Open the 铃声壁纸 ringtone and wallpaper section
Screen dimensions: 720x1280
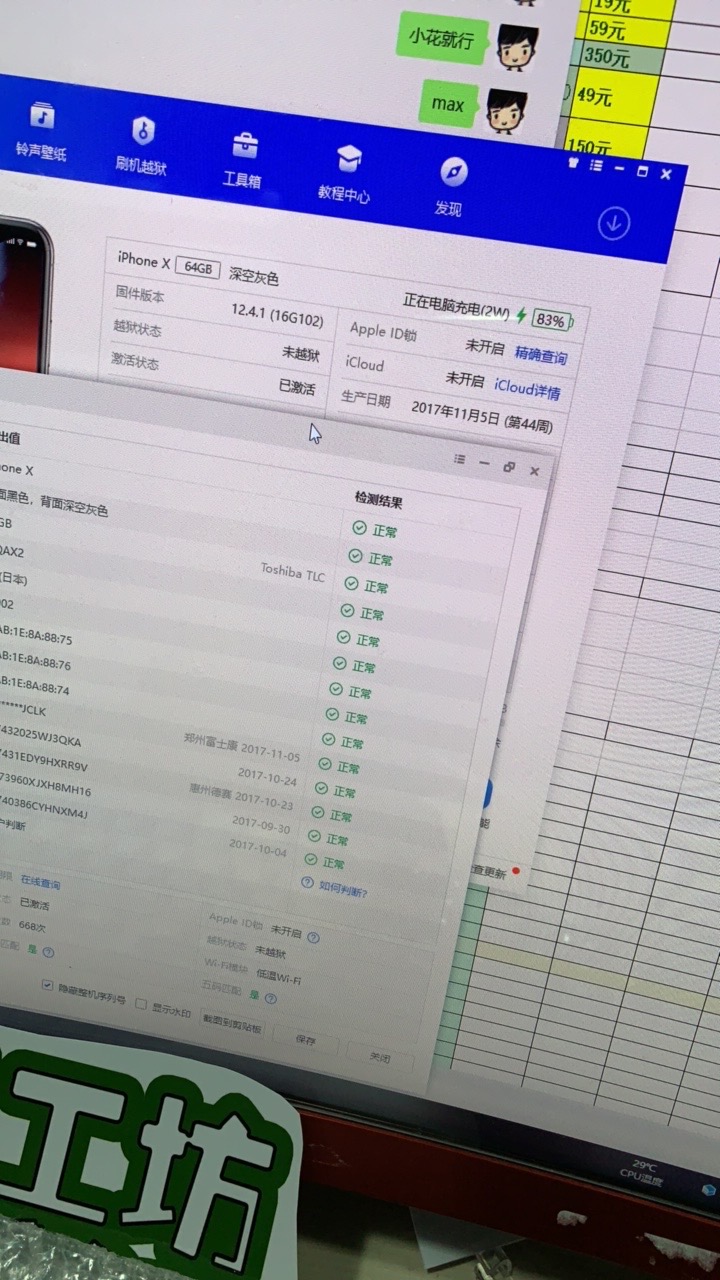coord(41,132)
